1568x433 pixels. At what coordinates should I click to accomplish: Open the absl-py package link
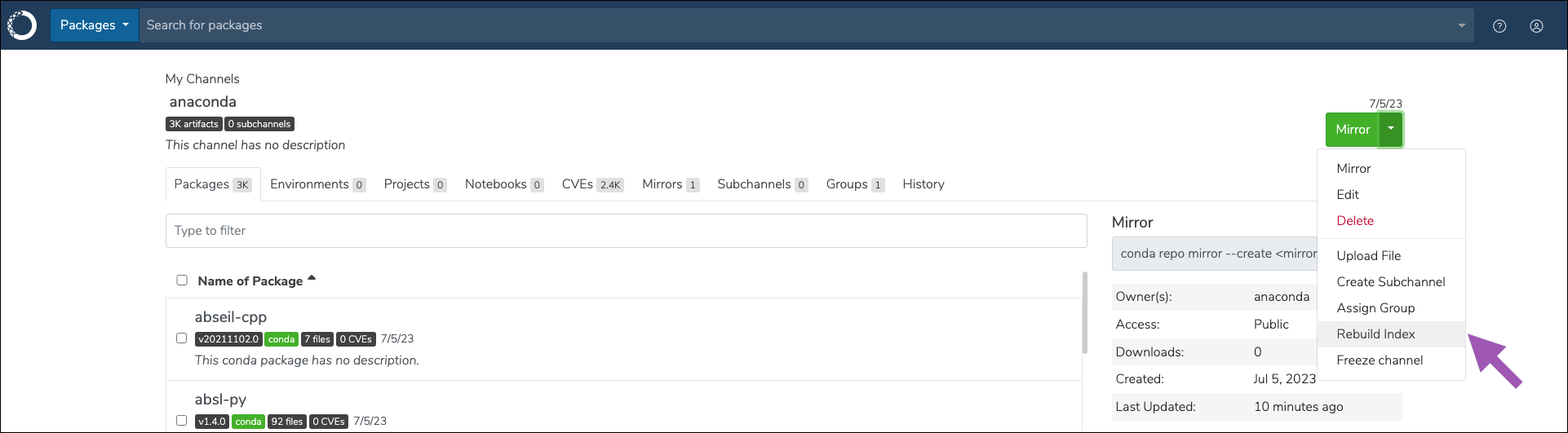[220, 400]
